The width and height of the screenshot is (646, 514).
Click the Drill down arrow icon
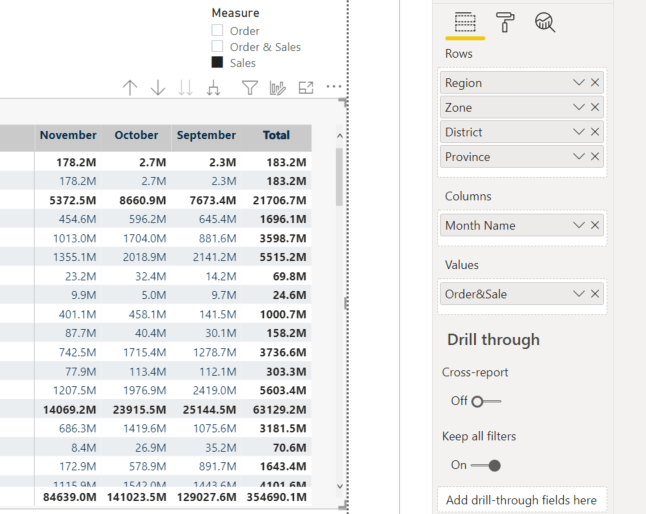(x=158, y=87)
